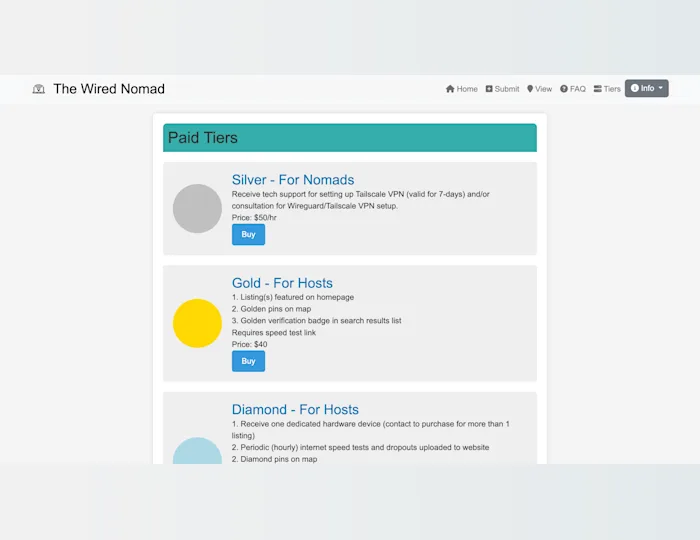Select the text 'Price: $40'

pos(250,345)
